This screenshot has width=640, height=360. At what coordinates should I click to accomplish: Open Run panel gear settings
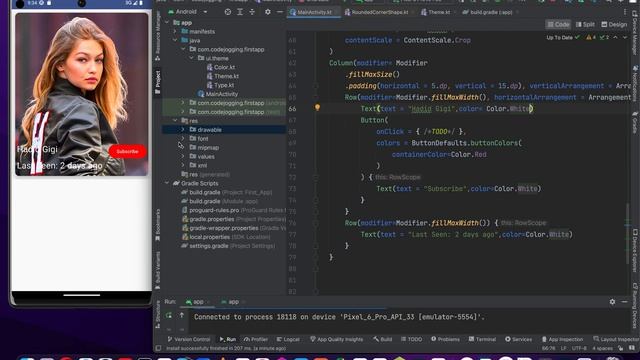(x=612, y=302)
